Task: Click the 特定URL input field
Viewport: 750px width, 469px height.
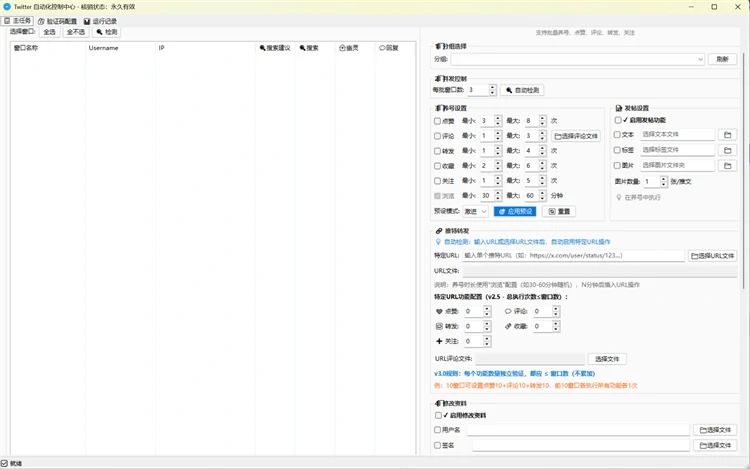Action: pos(573,256)
